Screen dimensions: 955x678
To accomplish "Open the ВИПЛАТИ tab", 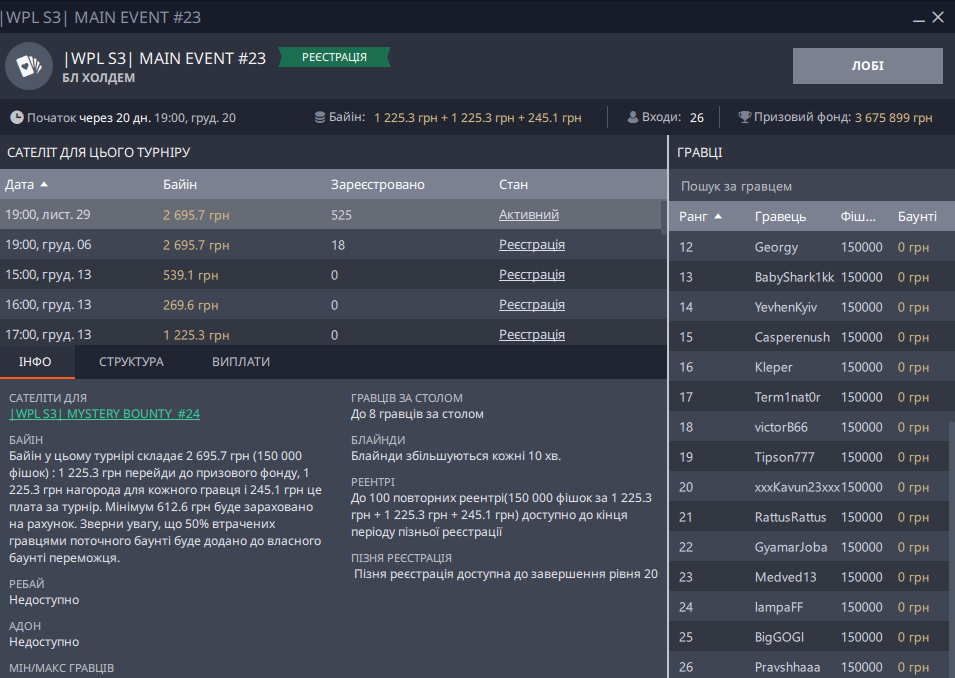I will tap(241, 362).
